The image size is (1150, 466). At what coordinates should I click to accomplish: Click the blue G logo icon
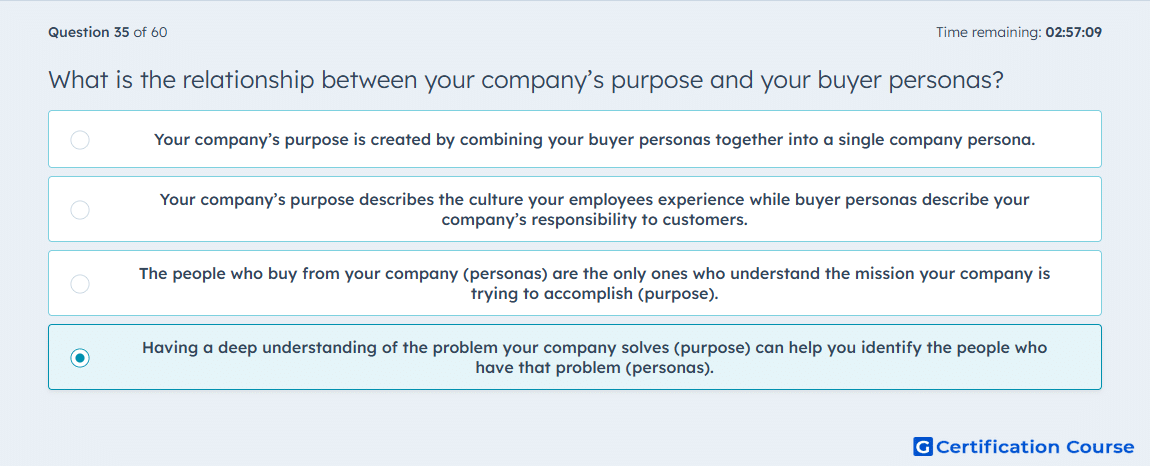(923, 446)
